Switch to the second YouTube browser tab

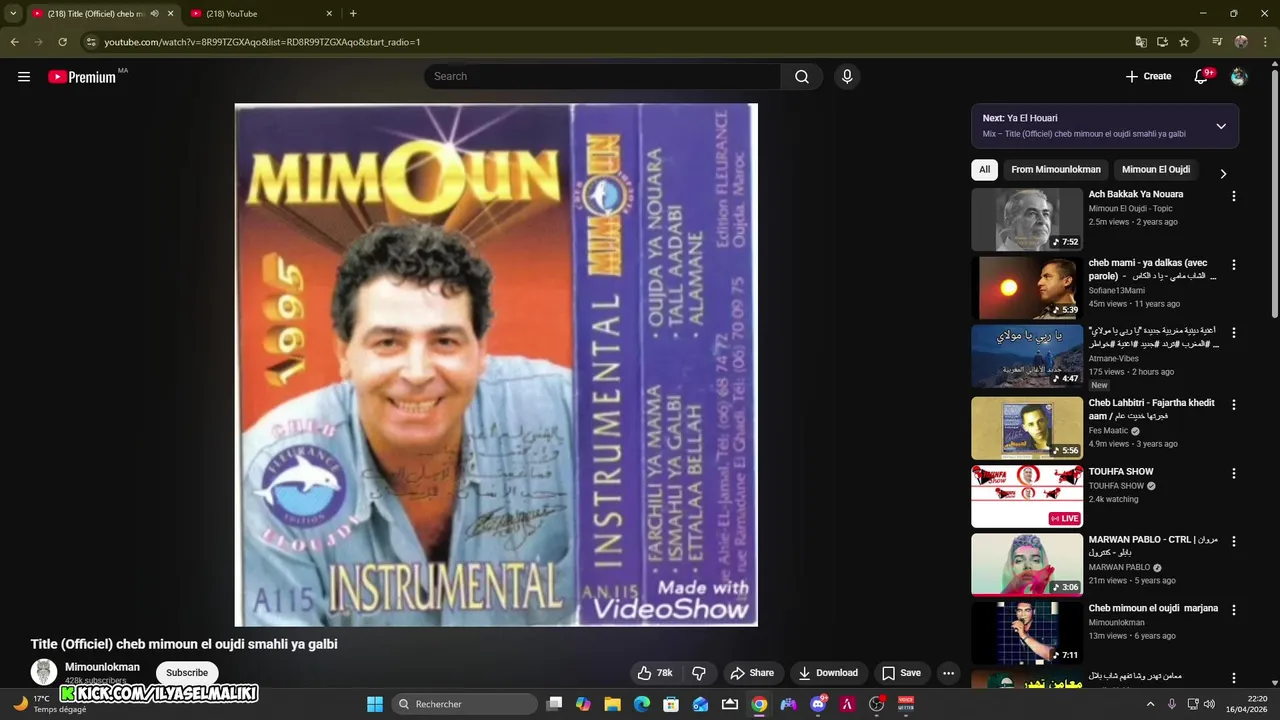[x=260, y=14]
